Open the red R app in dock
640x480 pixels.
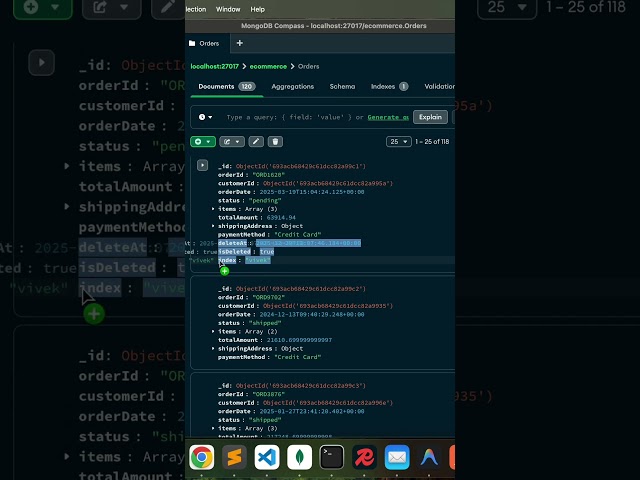(364, 457)
